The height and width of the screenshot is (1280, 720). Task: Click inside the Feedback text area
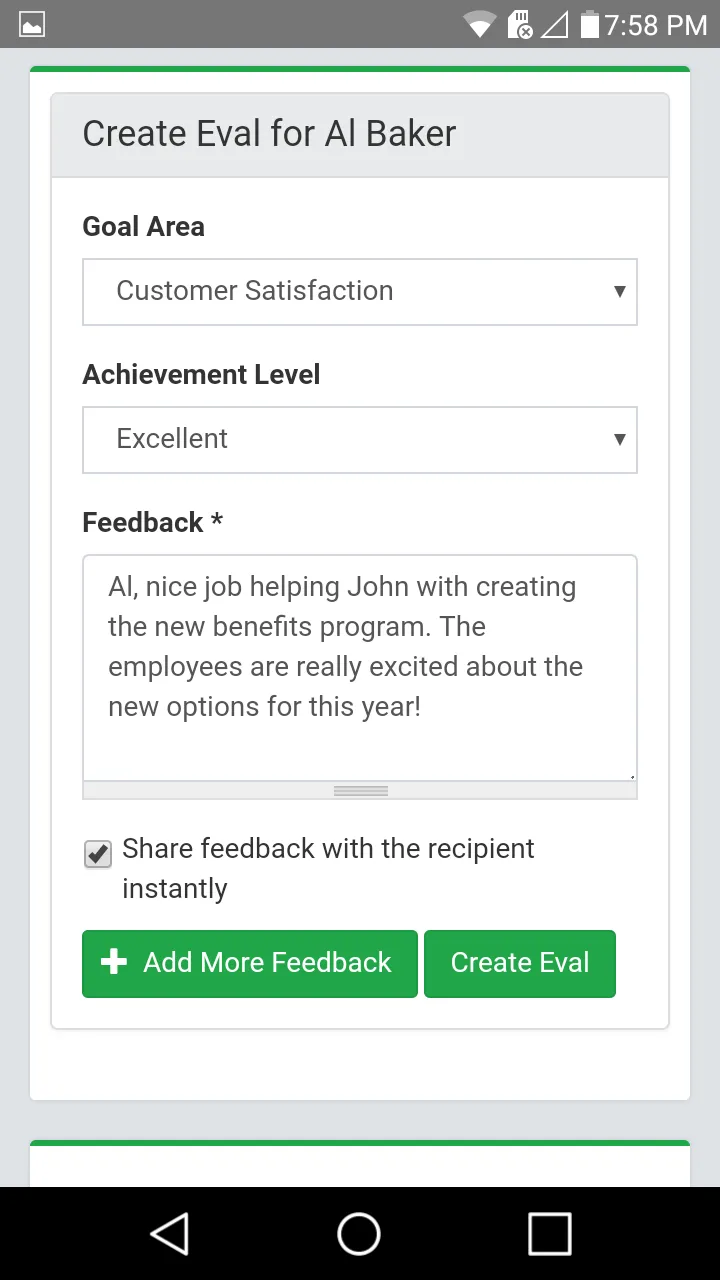click(360, 668)
